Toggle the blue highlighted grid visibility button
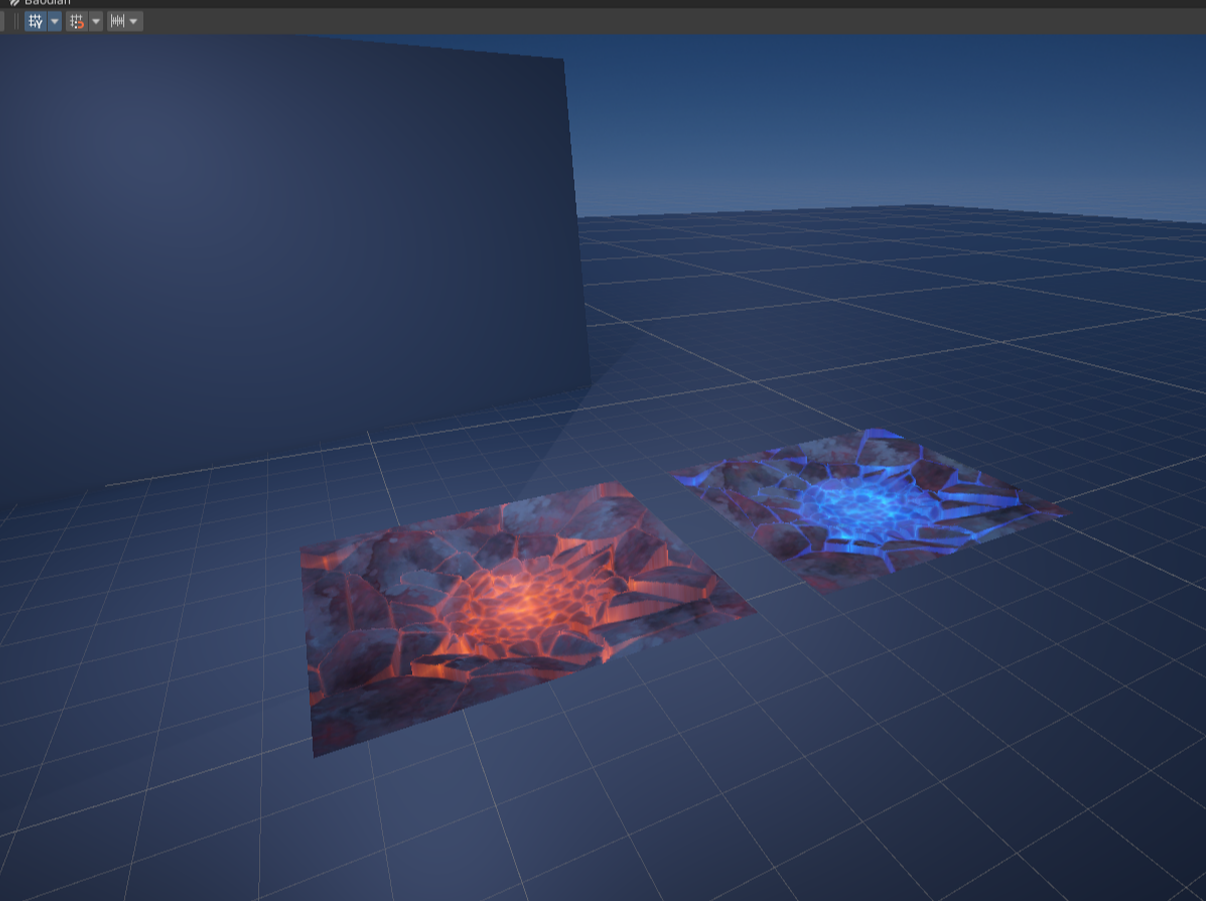The width and height of the screenshot is (1206, 905). [x=36, y=21]
